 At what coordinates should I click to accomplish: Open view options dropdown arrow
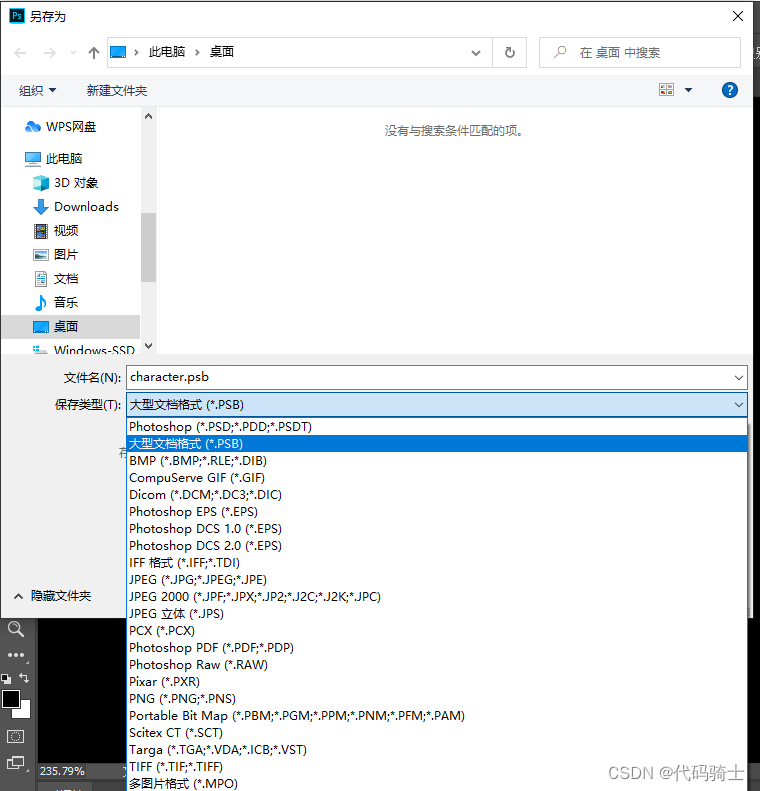[x=688, y=90]
